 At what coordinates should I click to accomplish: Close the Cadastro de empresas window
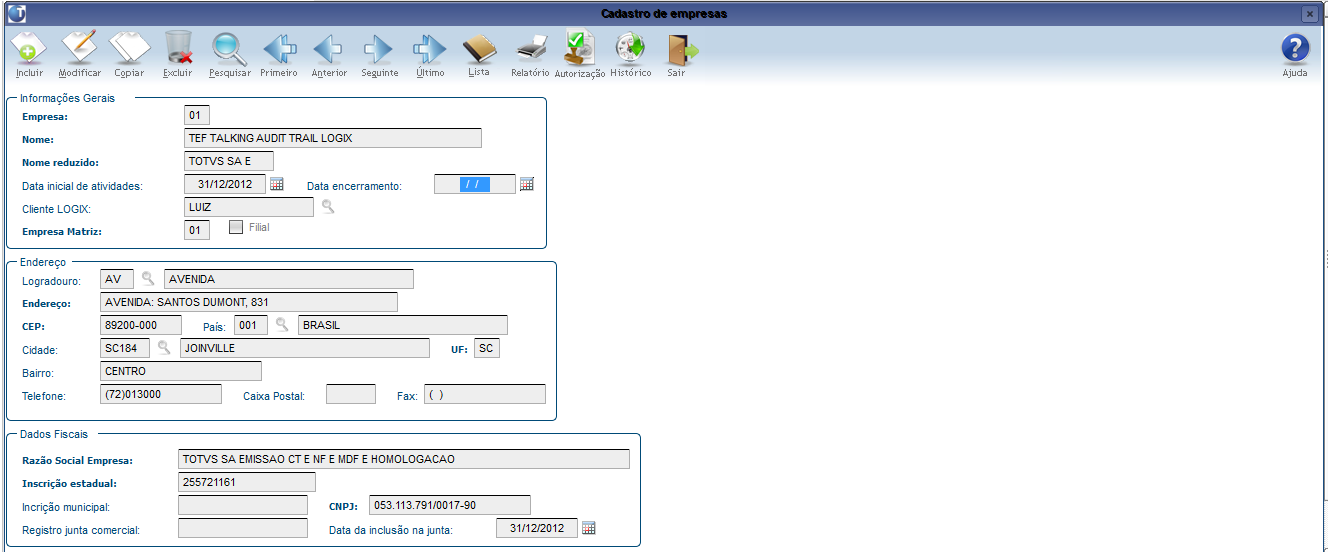(1309, 14)
